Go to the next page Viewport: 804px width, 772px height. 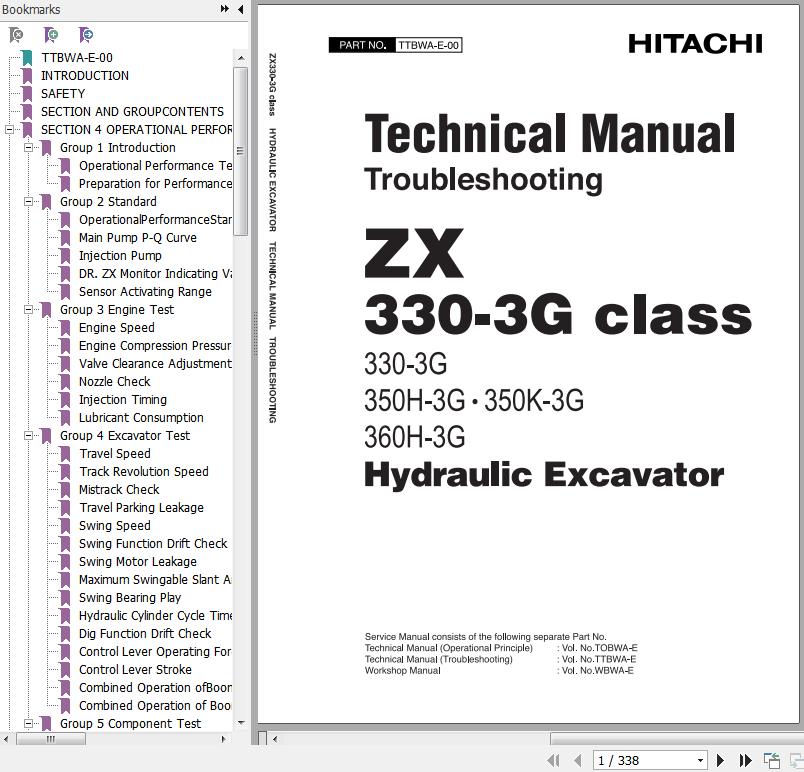720,760
